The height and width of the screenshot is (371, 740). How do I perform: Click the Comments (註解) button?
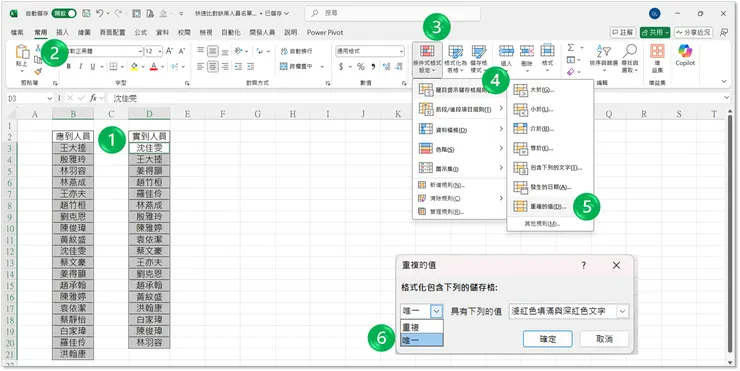622,33
